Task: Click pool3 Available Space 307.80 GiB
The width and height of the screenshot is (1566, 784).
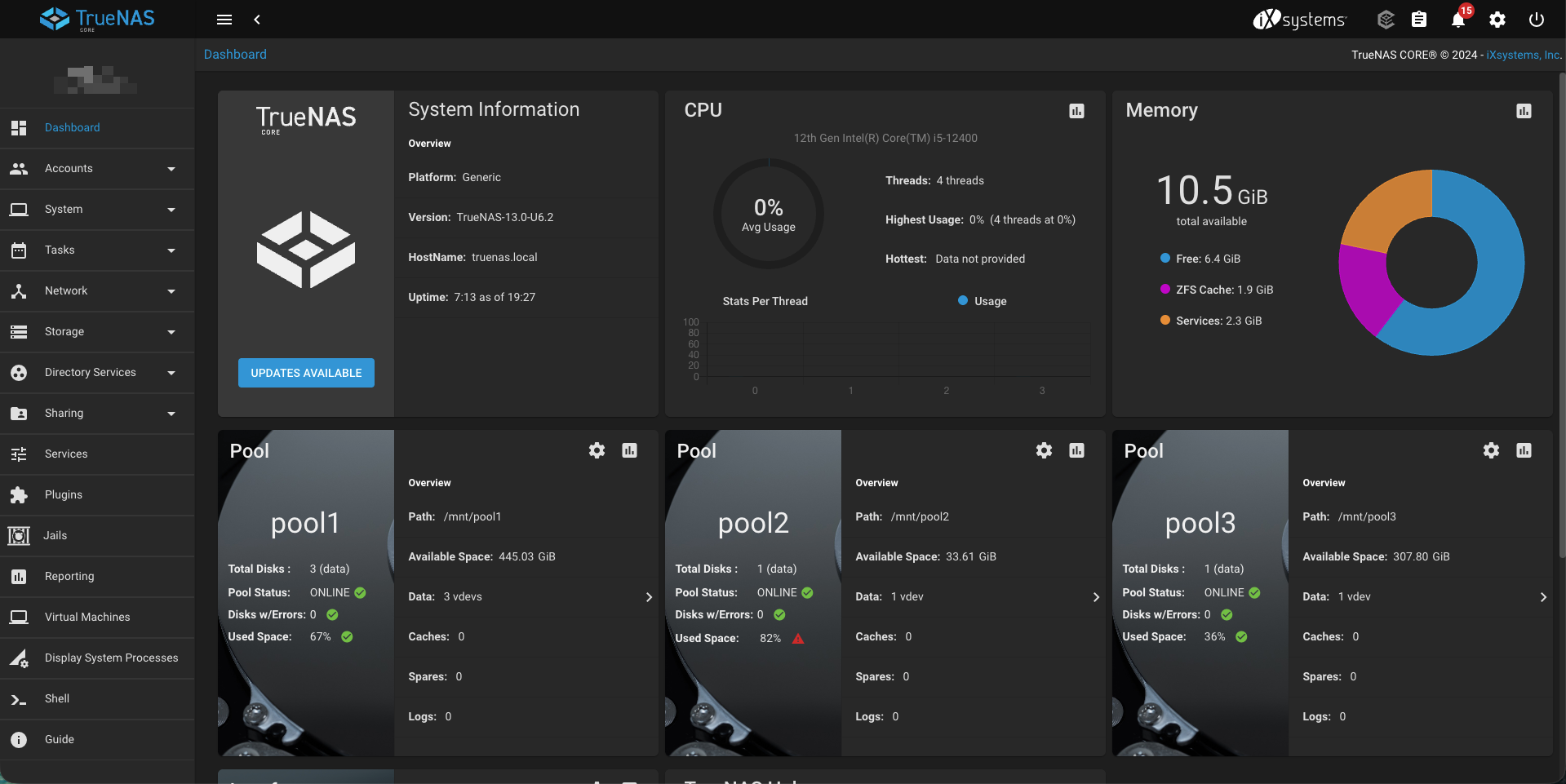Action: point(1376,556)
